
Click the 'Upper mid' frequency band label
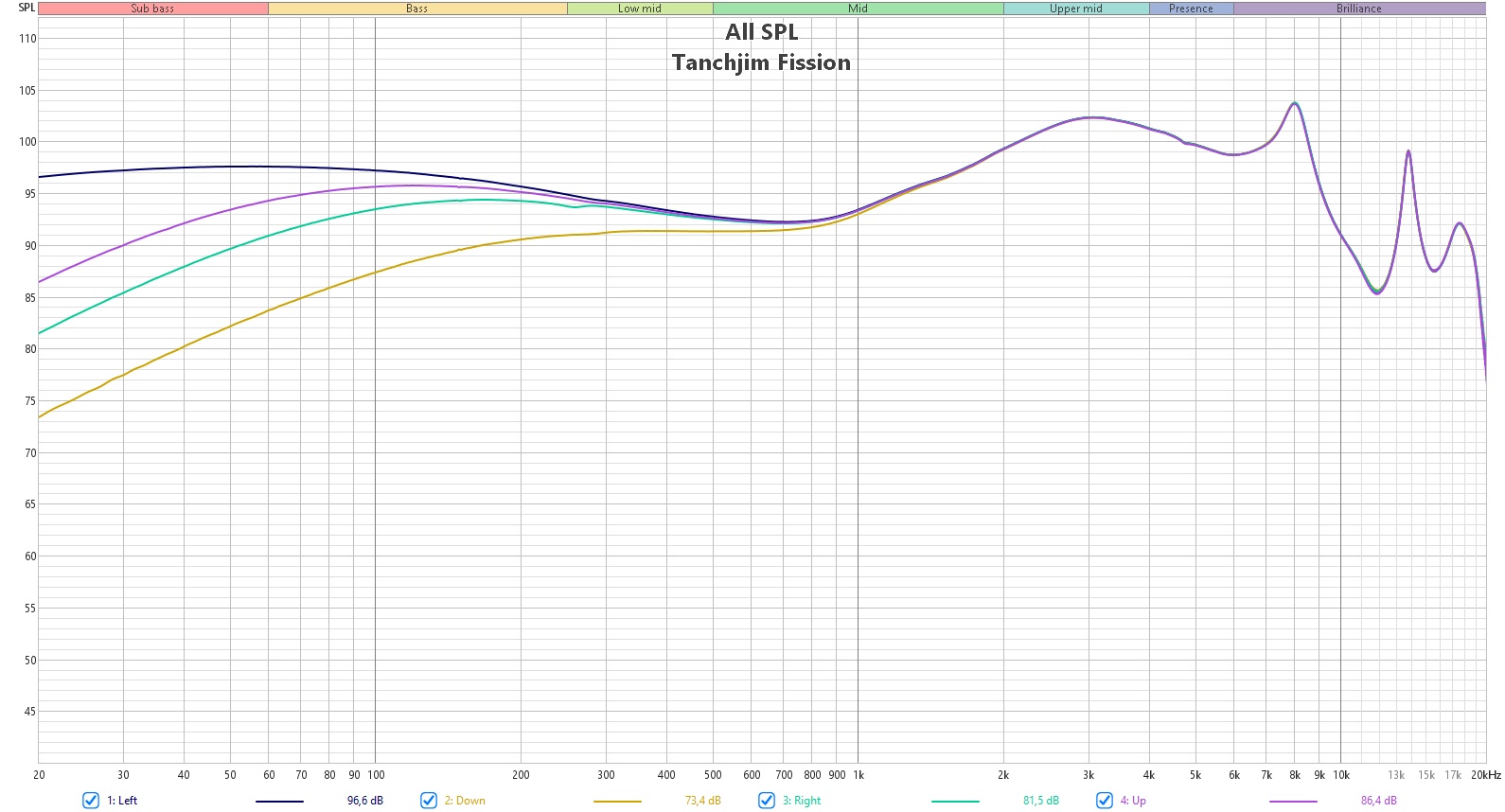[1076, 9]
